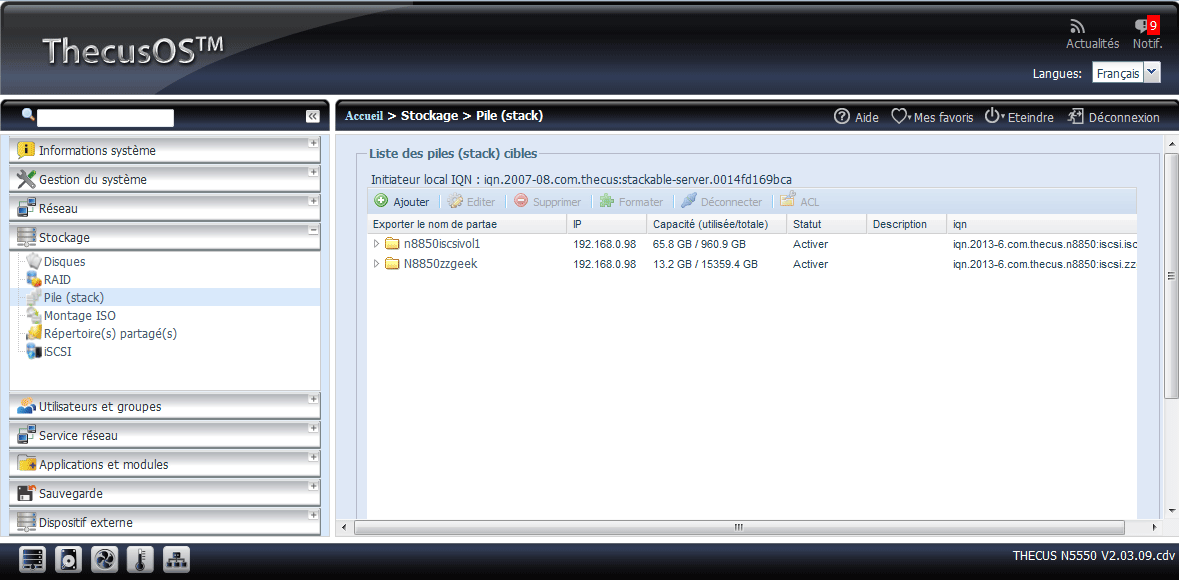Open the RAID status icon in bottom bar

pyautogui.click(x=32, y=559)
